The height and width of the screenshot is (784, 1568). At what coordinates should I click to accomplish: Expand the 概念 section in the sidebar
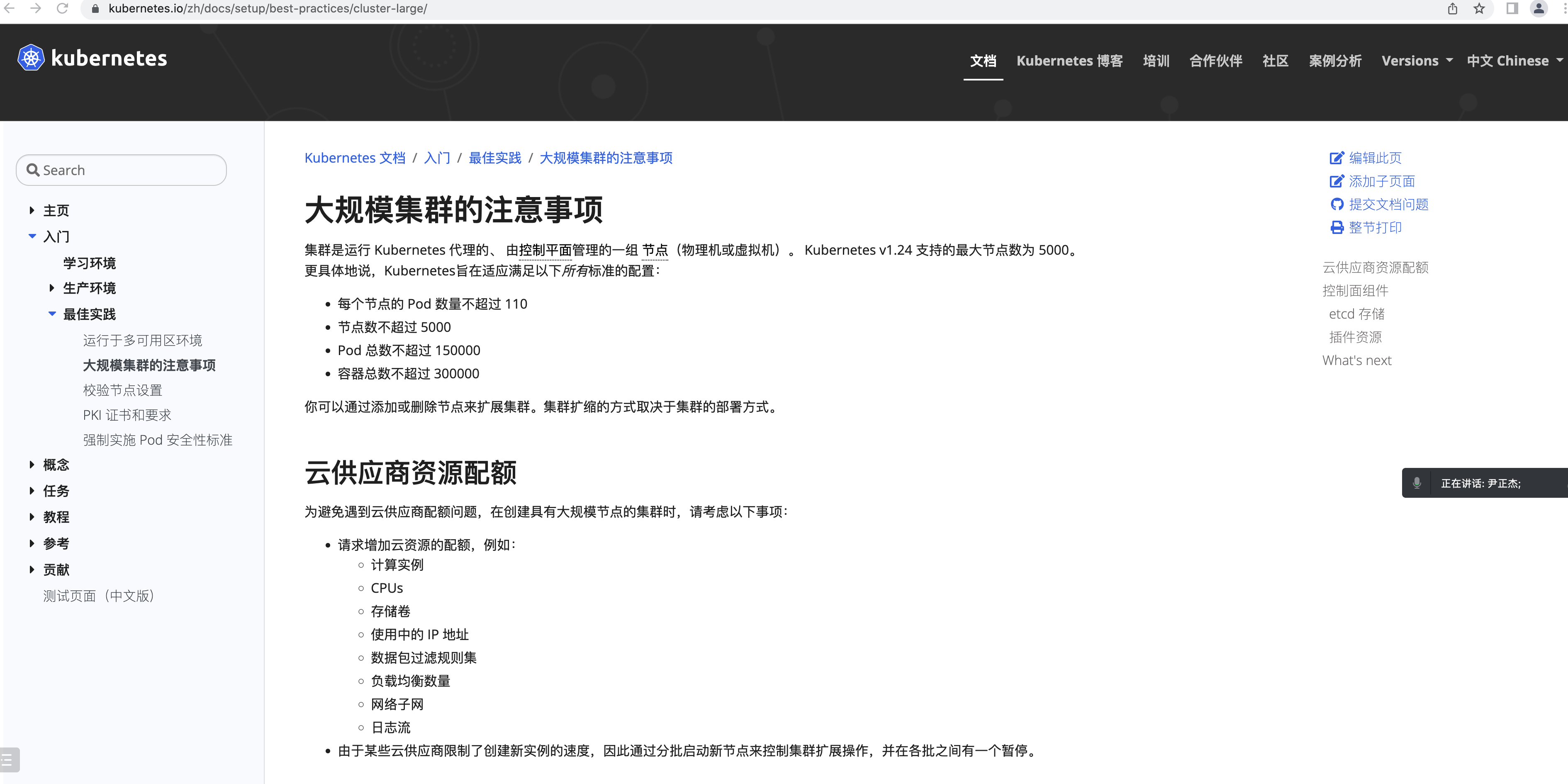(x=32, y=465)
